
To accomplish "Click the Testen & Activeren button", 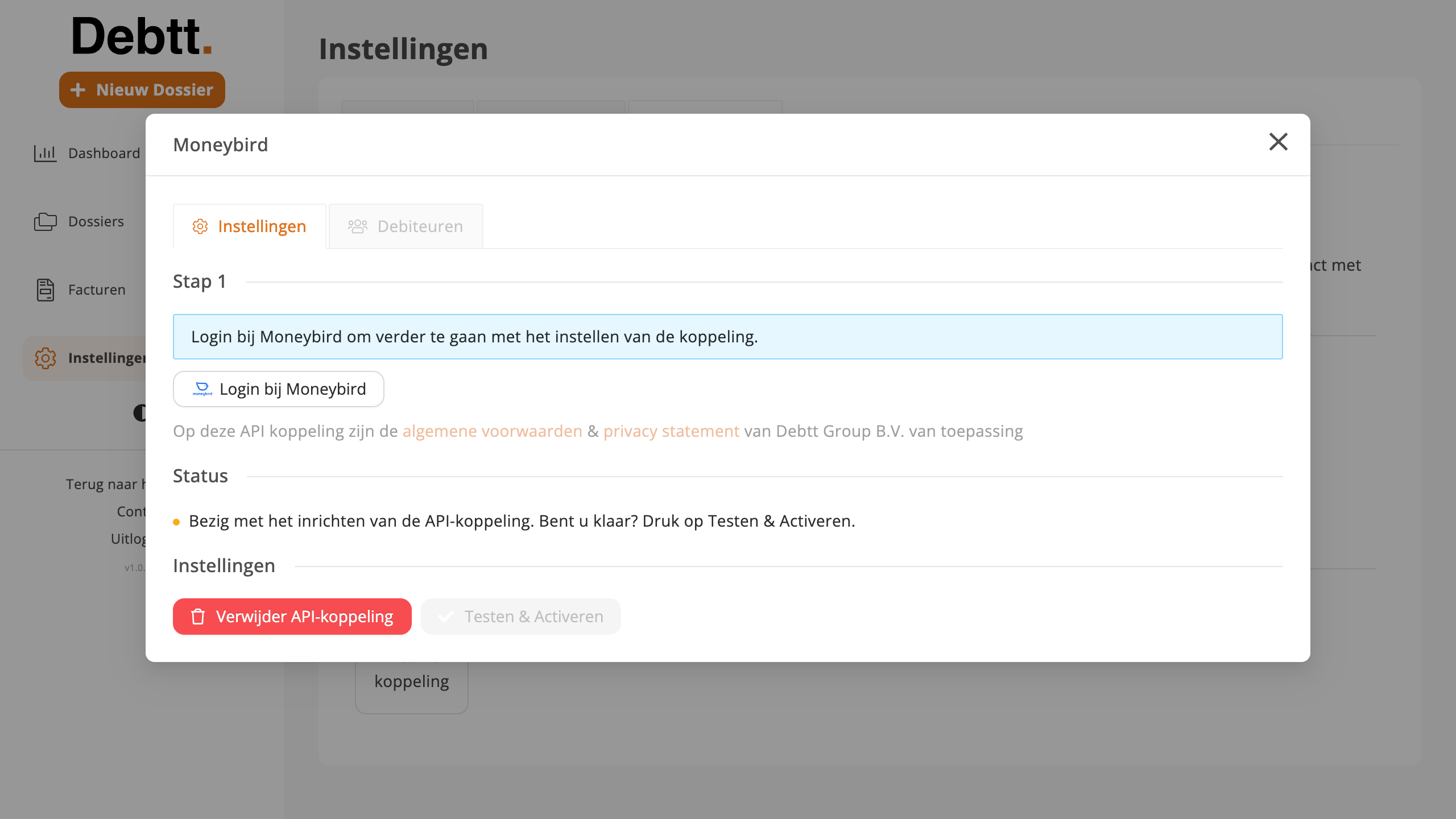I will (x=520, y=617).
